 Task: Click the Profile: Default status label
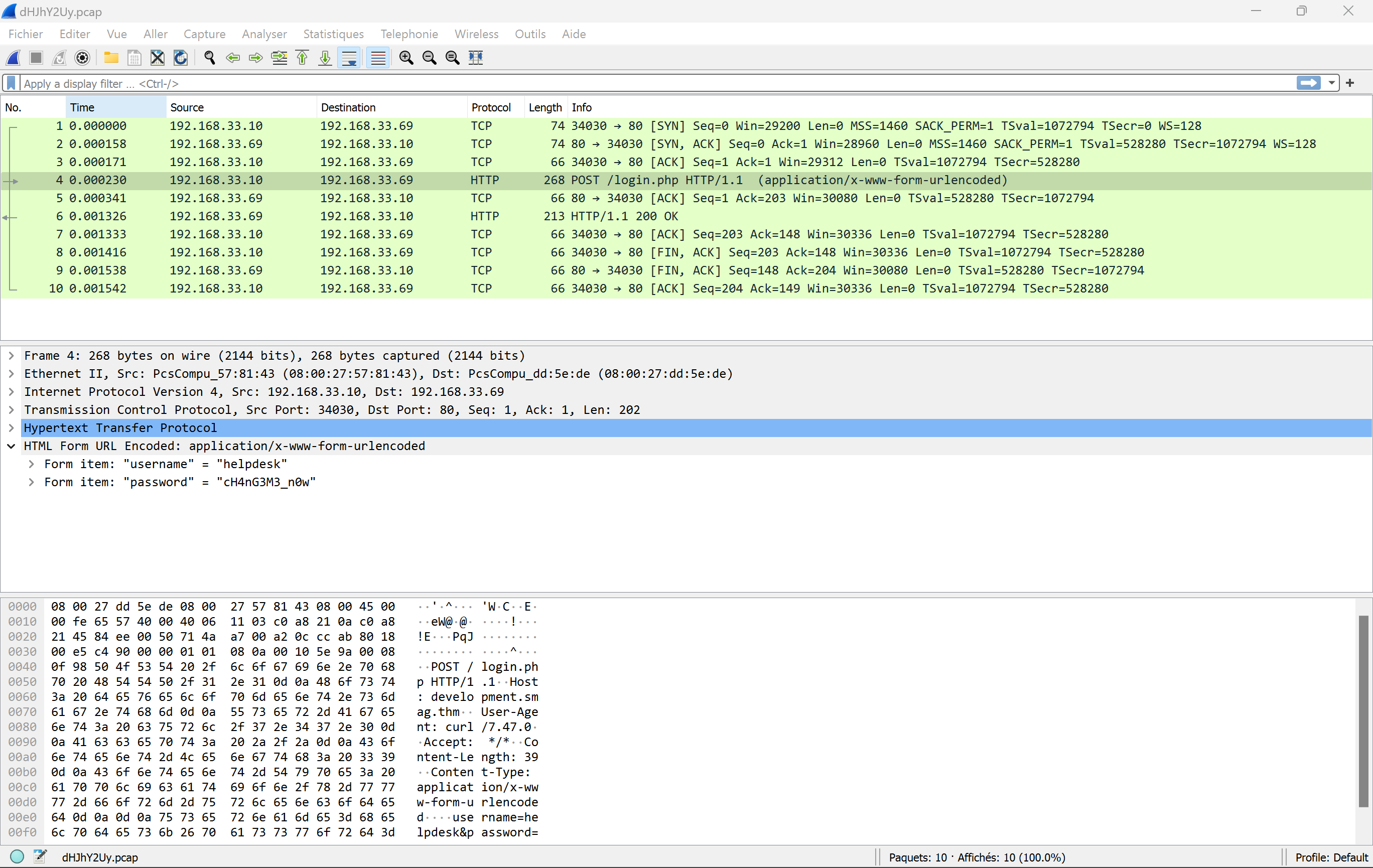[x=1331, y=857]
